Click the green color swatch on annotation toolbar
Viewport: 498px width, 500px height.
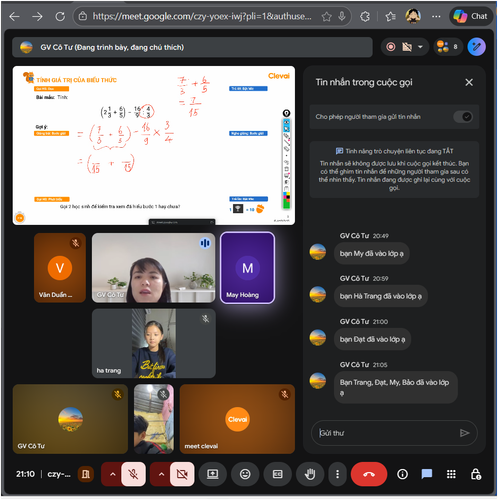click(x=286, y=205)
